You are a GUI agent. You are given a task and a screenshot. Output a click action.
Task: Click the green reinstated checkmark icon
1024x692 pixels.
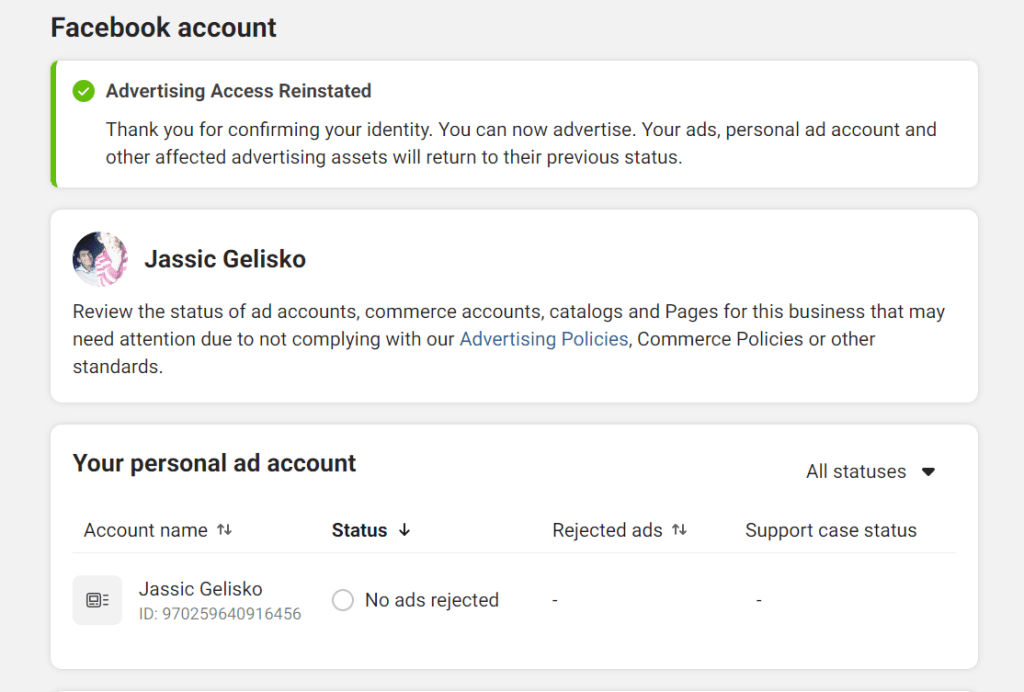tap(83, 91)
